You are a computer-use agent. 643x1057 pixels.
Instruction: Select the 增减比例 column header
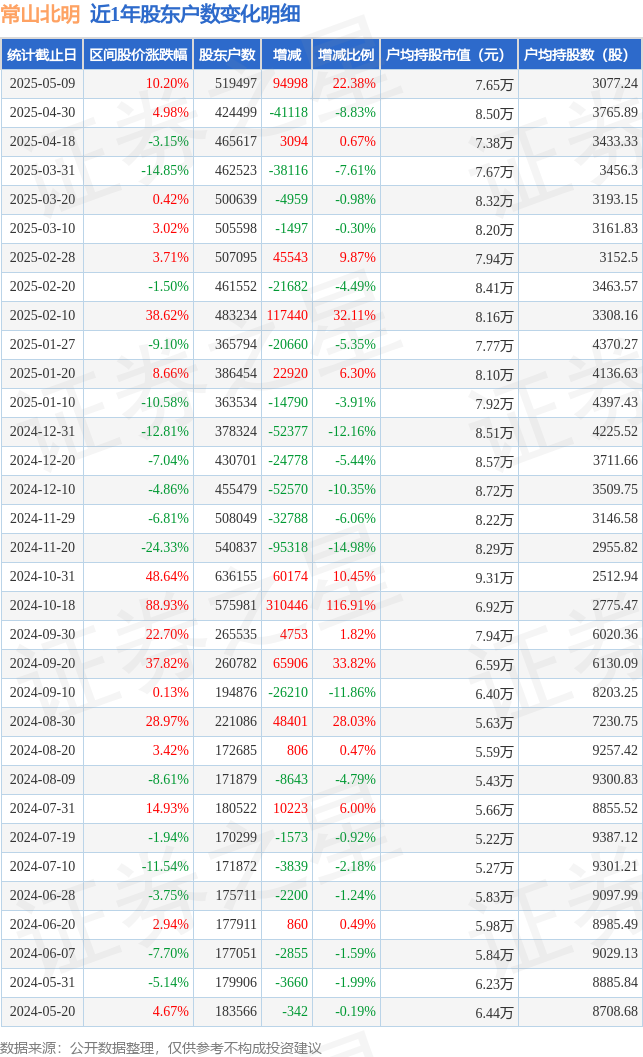coord(346,55)
